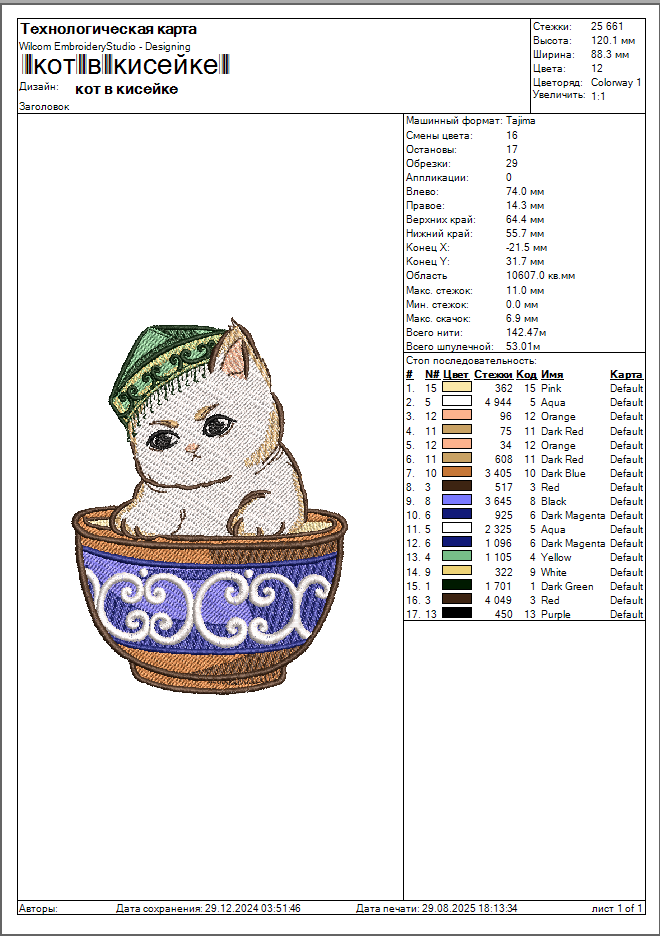Viewport: 660px width, 936px height.
Task: Click the 'Имя' column header
Action: click(x=552, y=374)
